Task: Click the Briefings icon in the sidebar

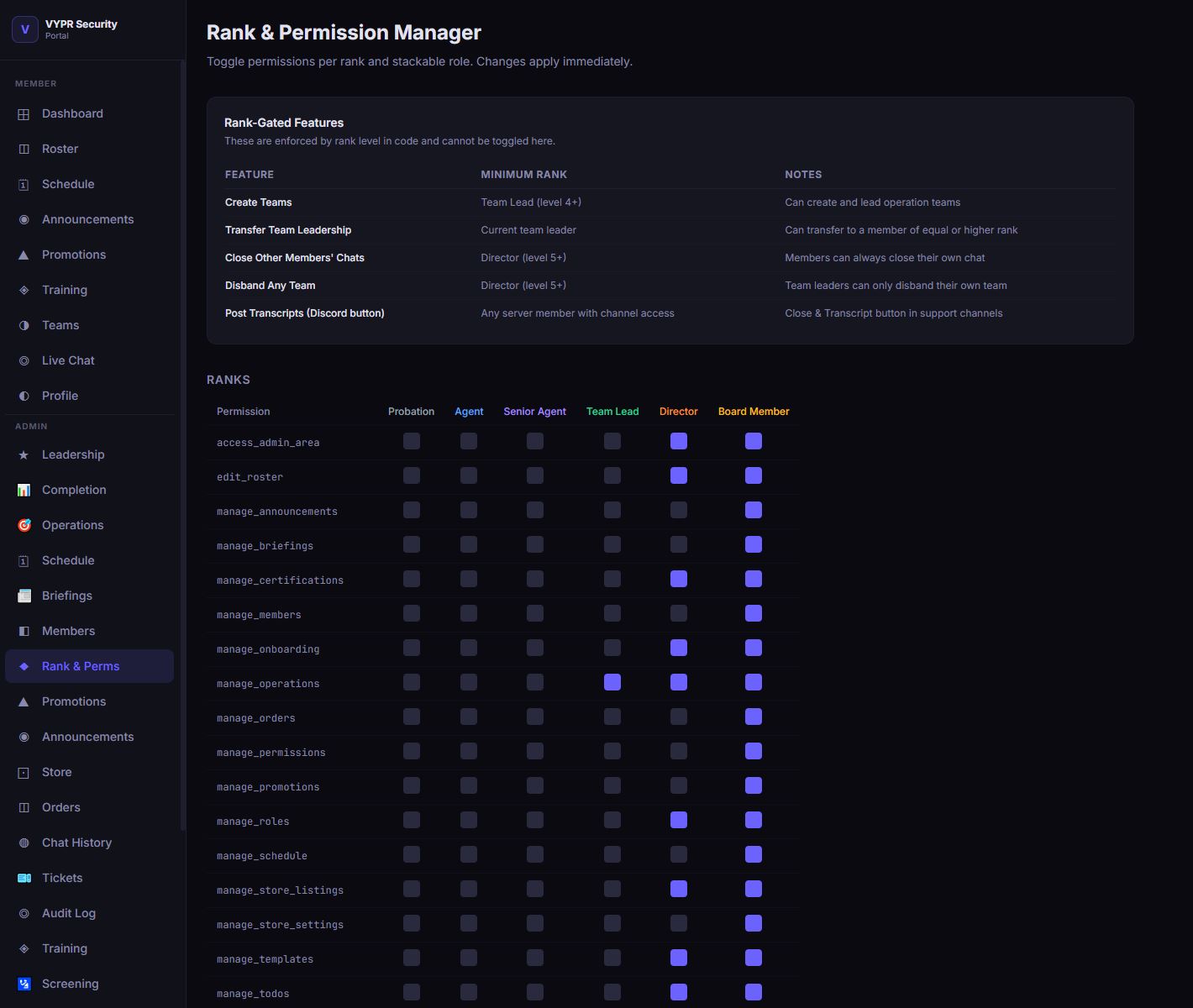Action: click(x=24, y=596)
